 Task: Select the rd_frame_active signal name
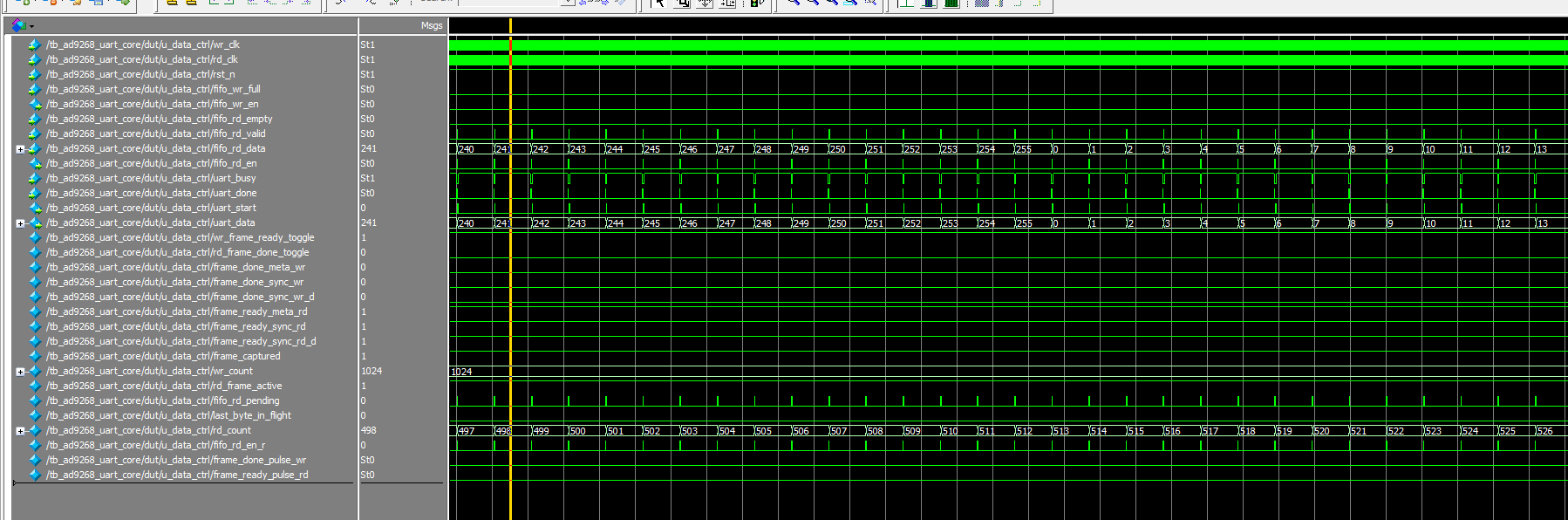164,386
